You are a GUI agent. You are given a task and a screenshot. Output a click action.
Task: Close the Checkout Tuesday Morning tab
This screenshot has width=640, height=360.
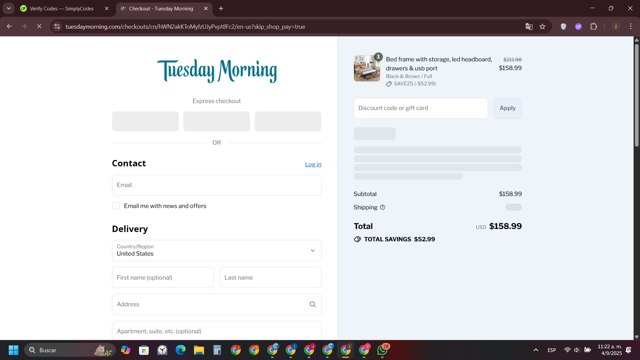(x=206, y=8)
